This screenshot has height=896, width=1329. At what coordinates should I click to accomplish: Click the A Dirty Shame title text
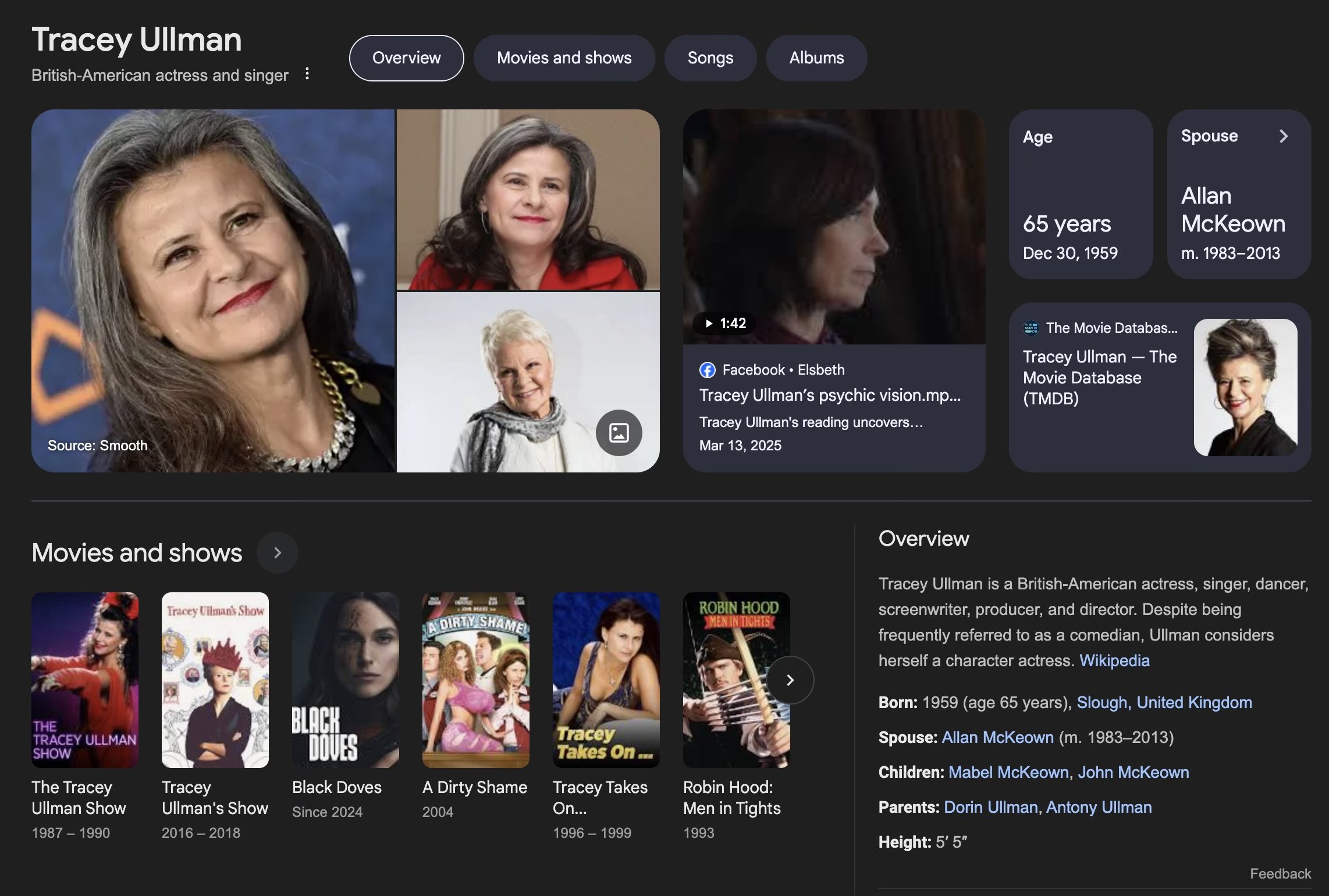[x=475, y=788]
